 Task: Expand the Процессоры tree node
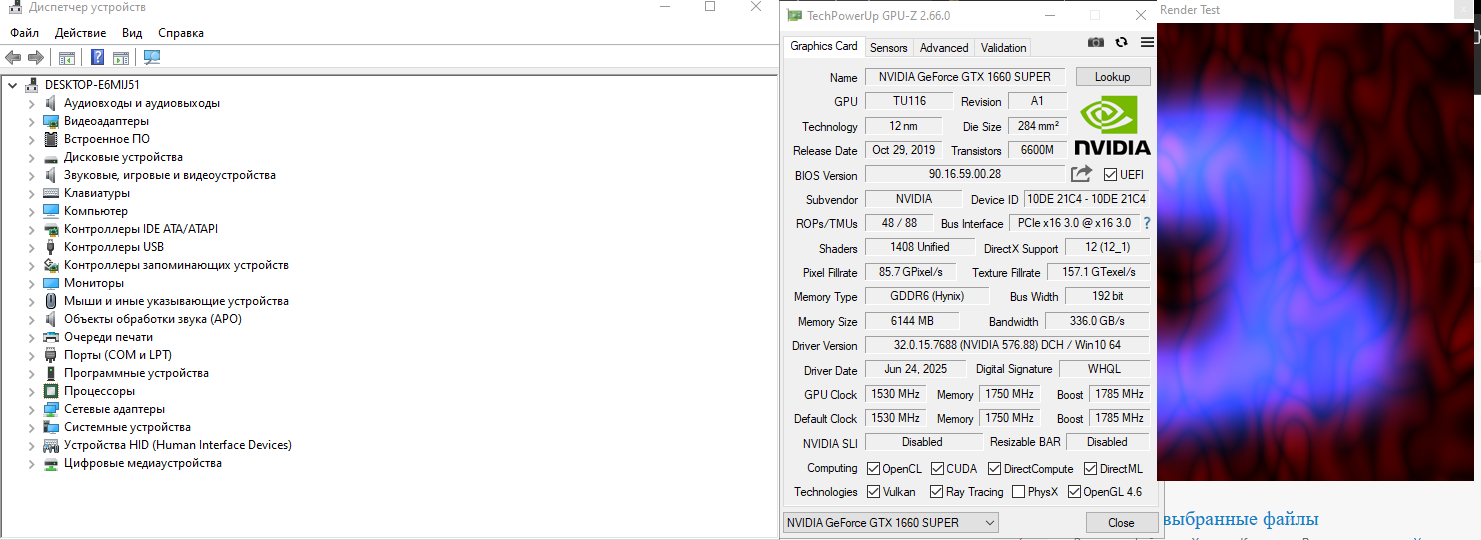pos(31,391)
